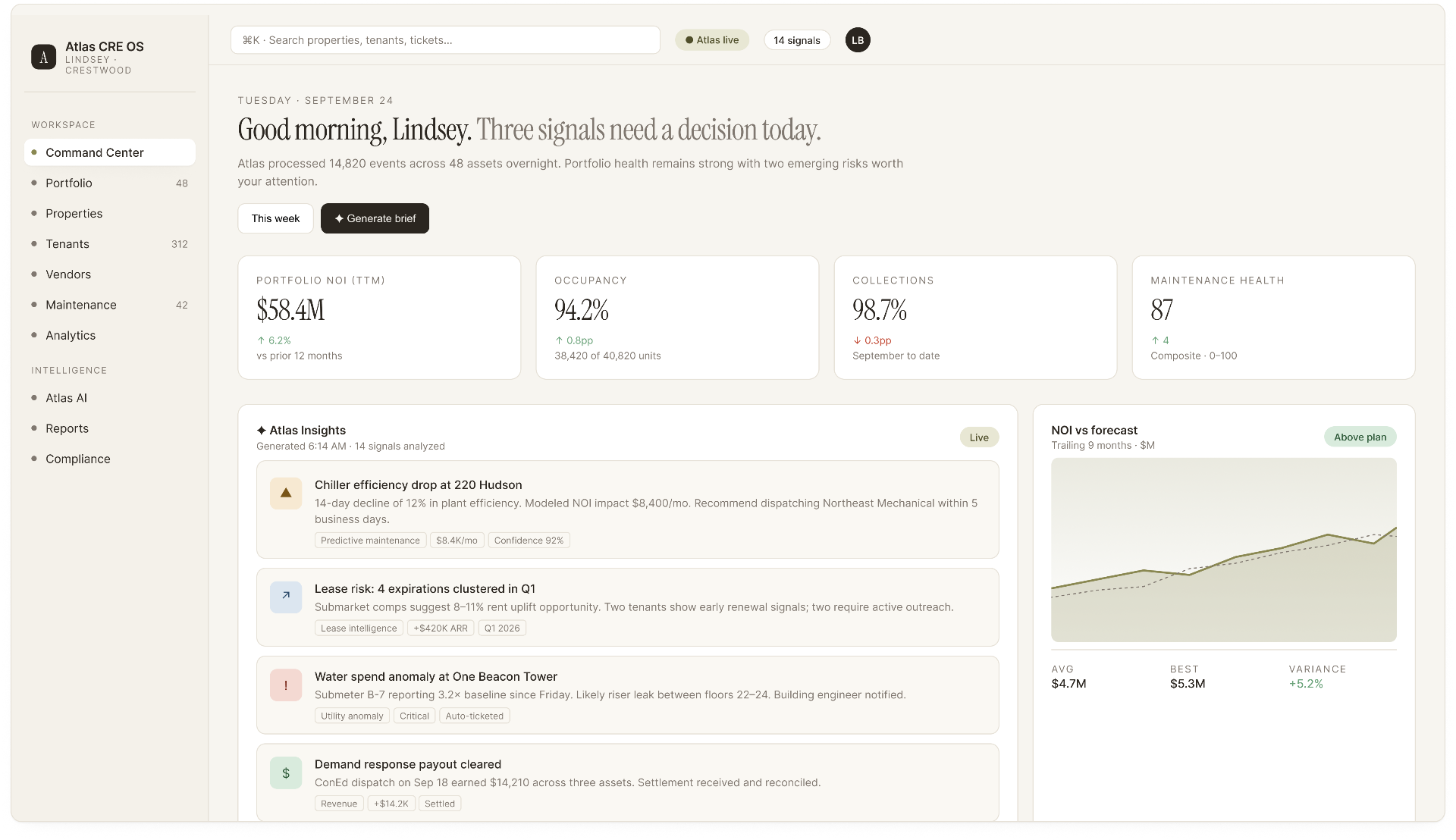
Task: Open Atlas AI under Intelligence
Action: [110, 398]
